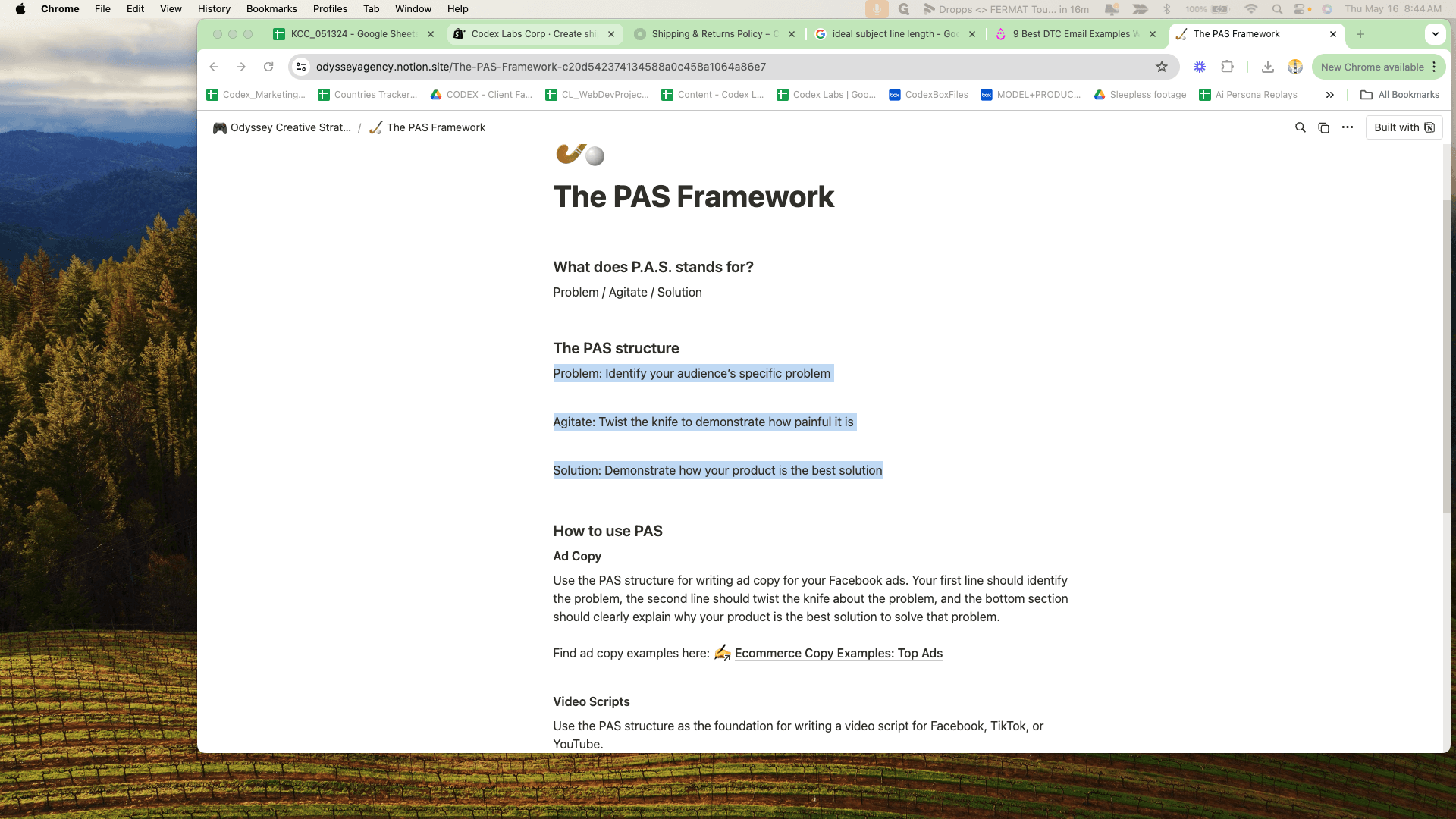
Task: Open the Countries Tracker bookmark
Action: point(367,95)
